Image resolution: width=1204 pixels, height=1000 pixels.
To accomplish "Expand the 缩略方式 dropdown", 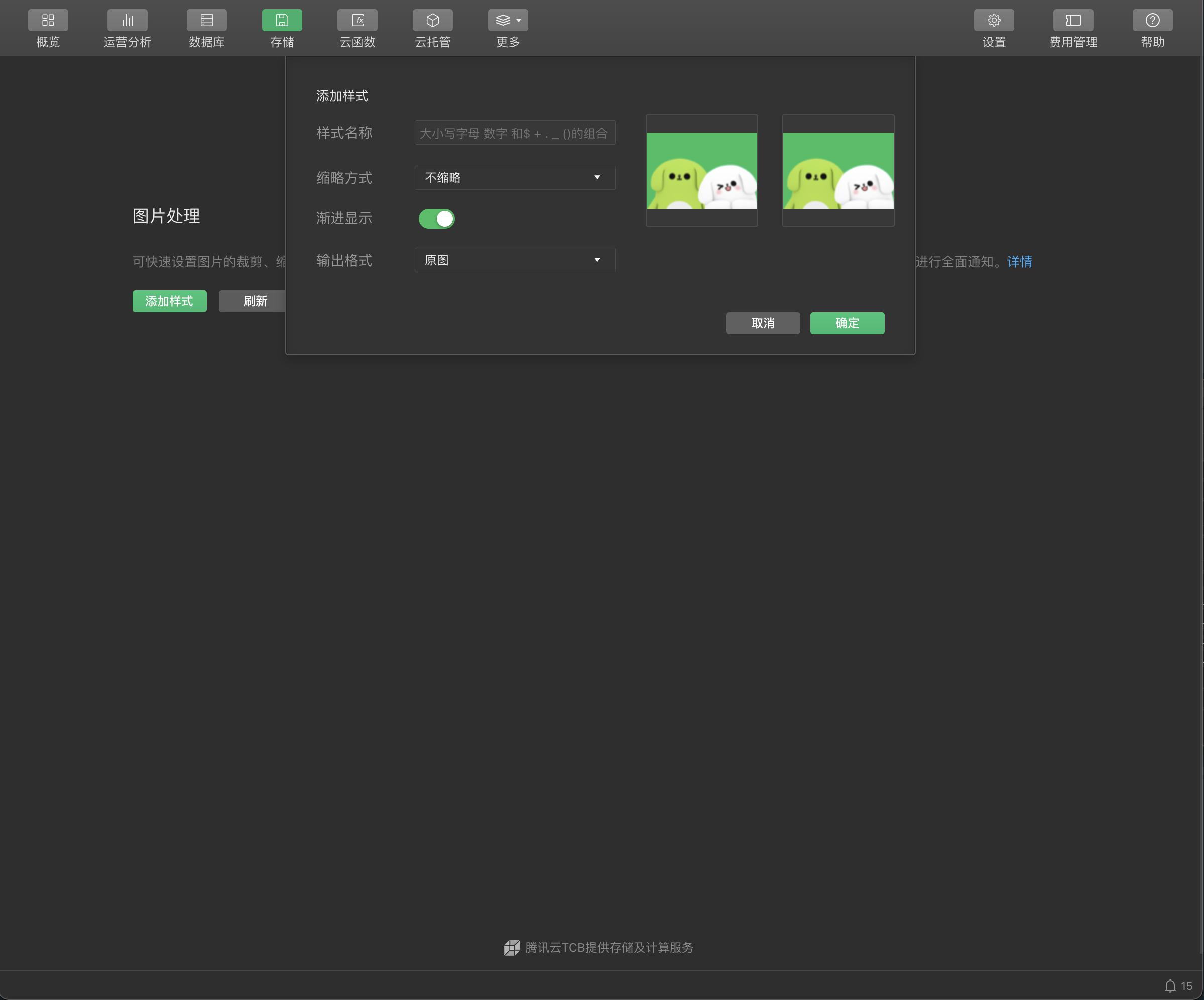I will [514, 178].
